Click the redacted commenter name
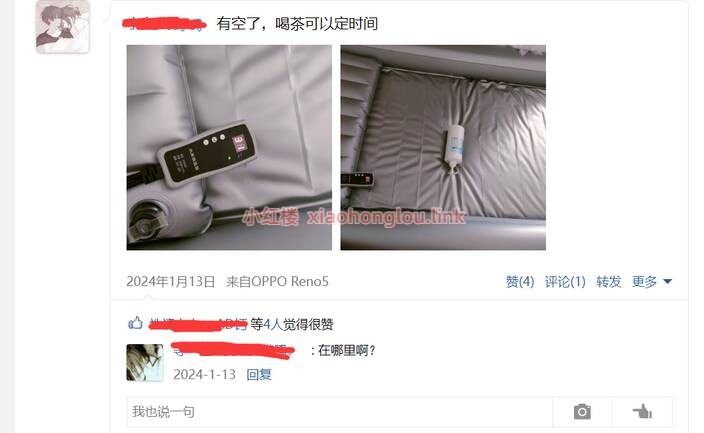 click(x=233, y=350)
